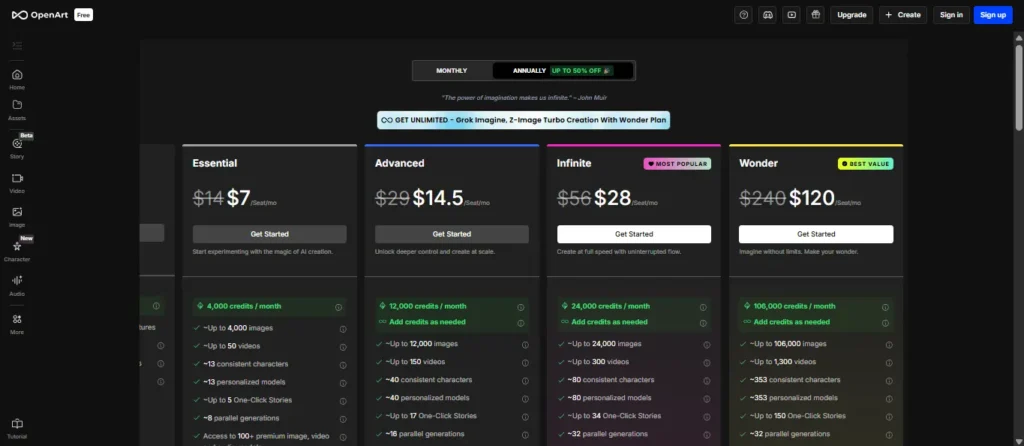Click 'Add credits as needed' in Wonder

click(792, 322)
